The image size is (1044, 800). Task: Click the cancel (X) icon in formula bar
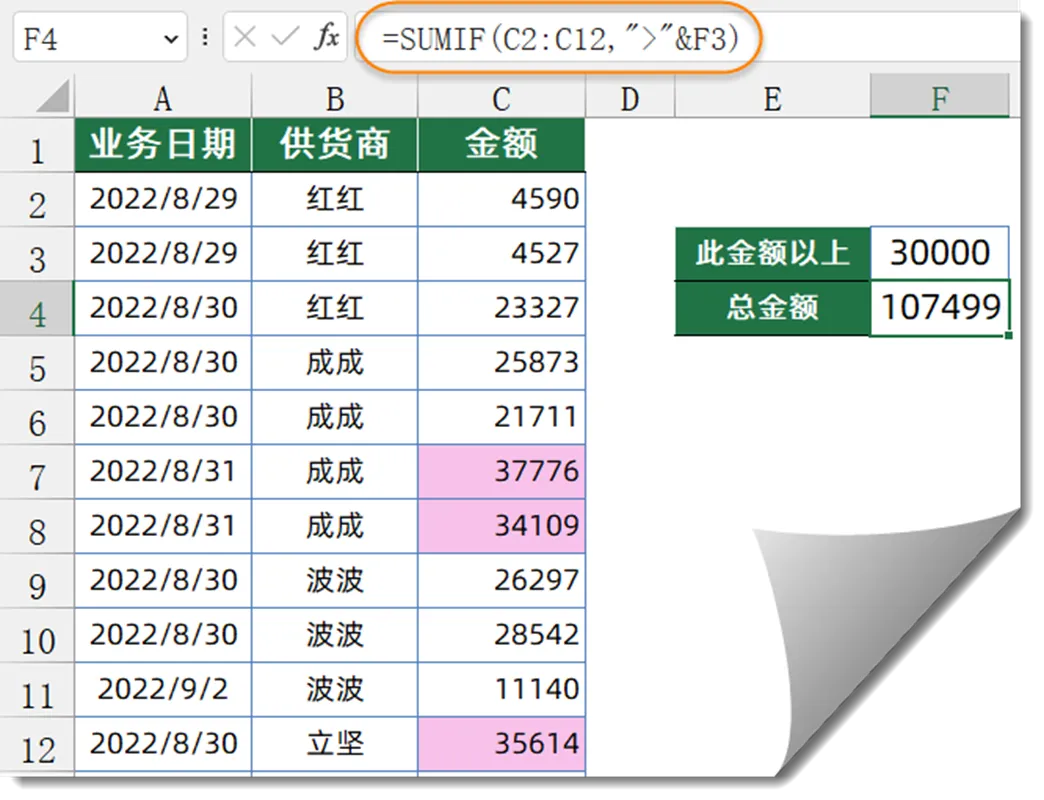(245, 38)
